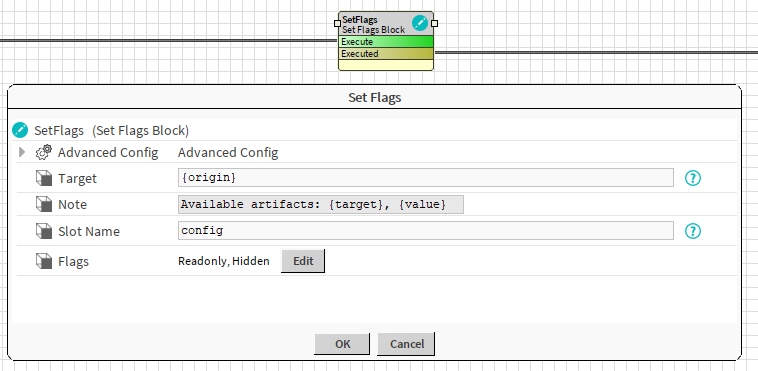Click the pencil icon beside SetFlags heading
The width and height of the screenshot is (758, 371).
coord(20,131)
